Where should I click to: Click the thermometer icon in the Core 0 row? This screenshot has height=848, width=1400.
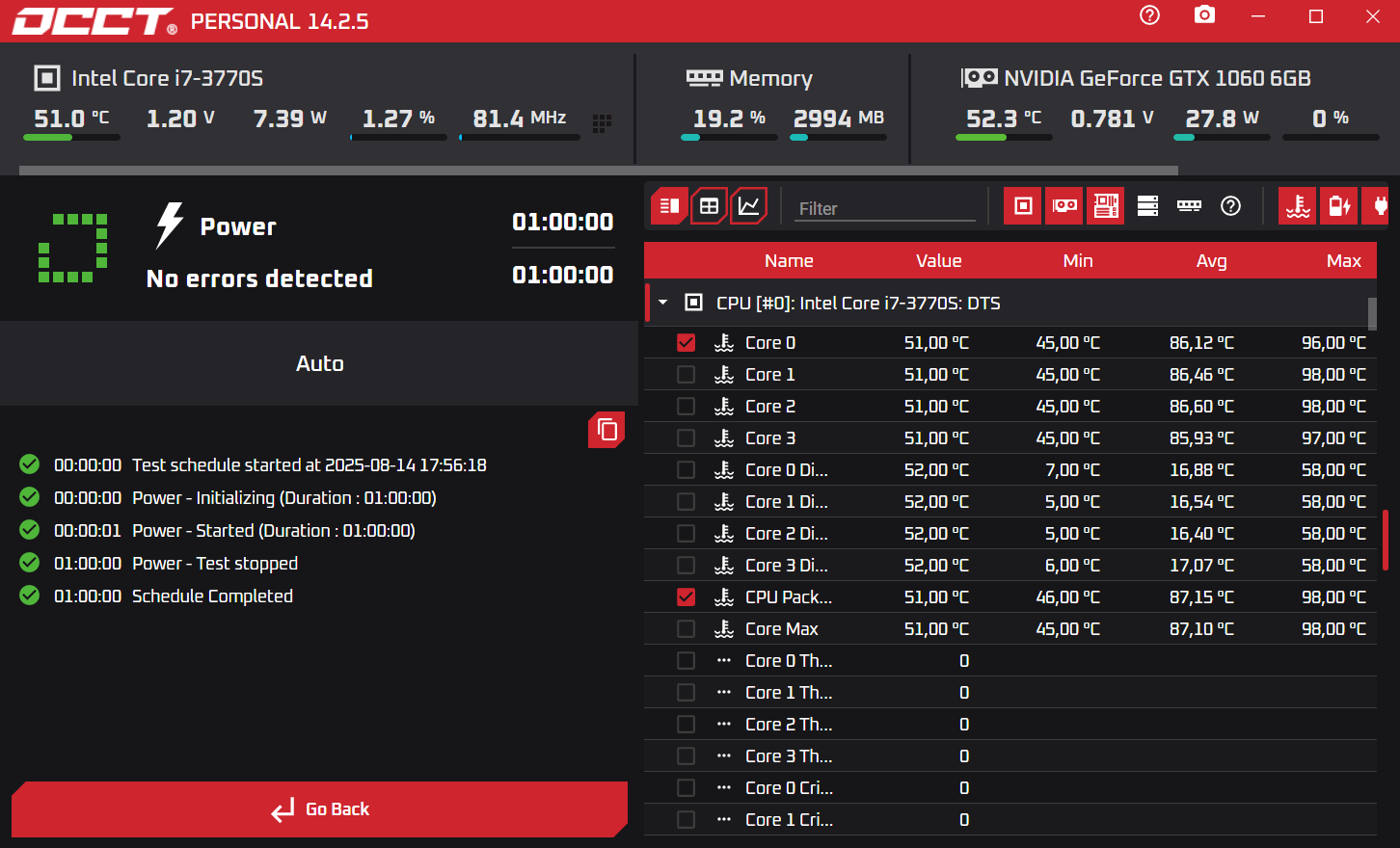tap(724, 342)
